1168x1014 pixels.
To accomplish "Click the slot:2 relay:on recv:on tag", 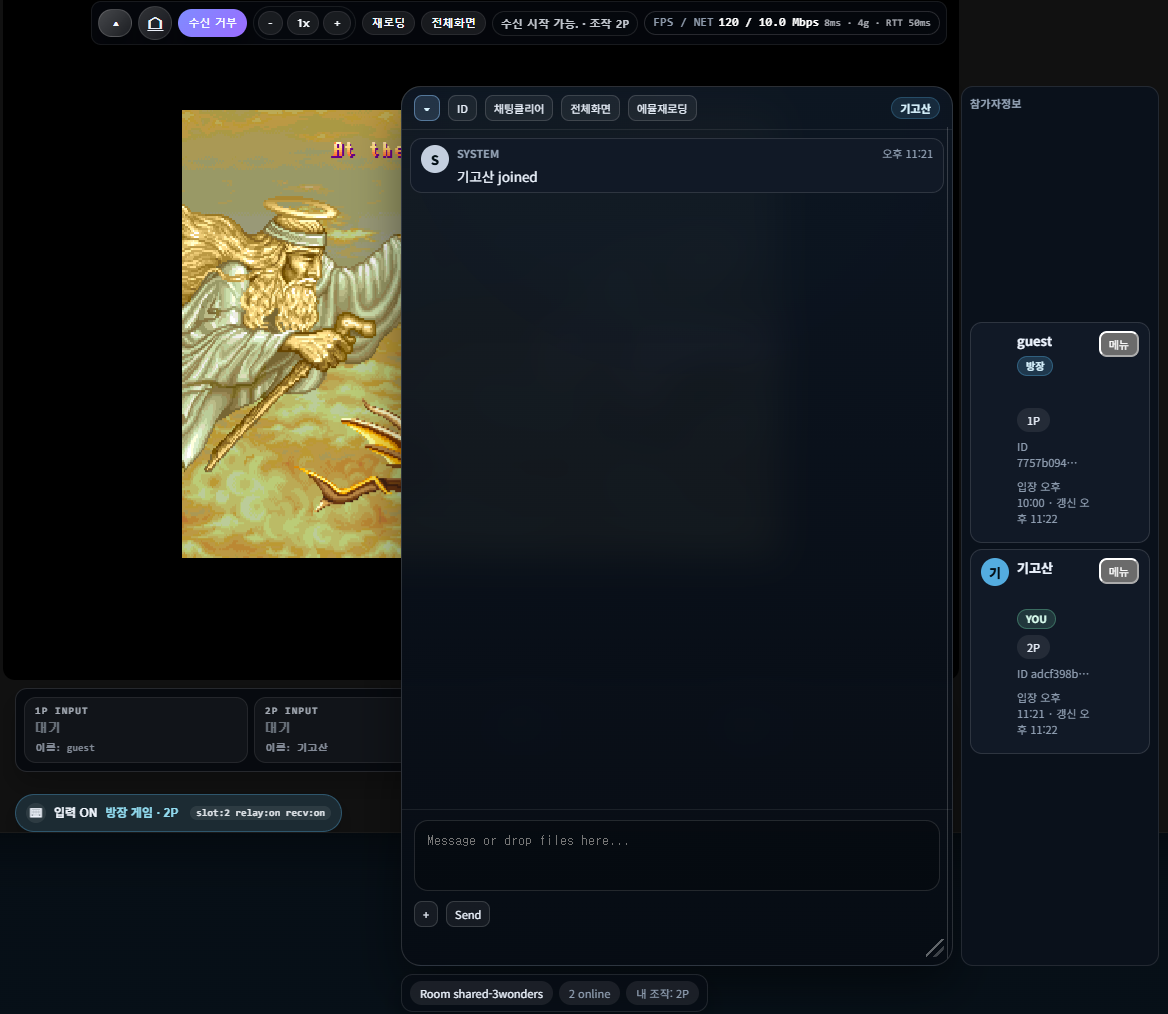I will click(x=261, y=813).
